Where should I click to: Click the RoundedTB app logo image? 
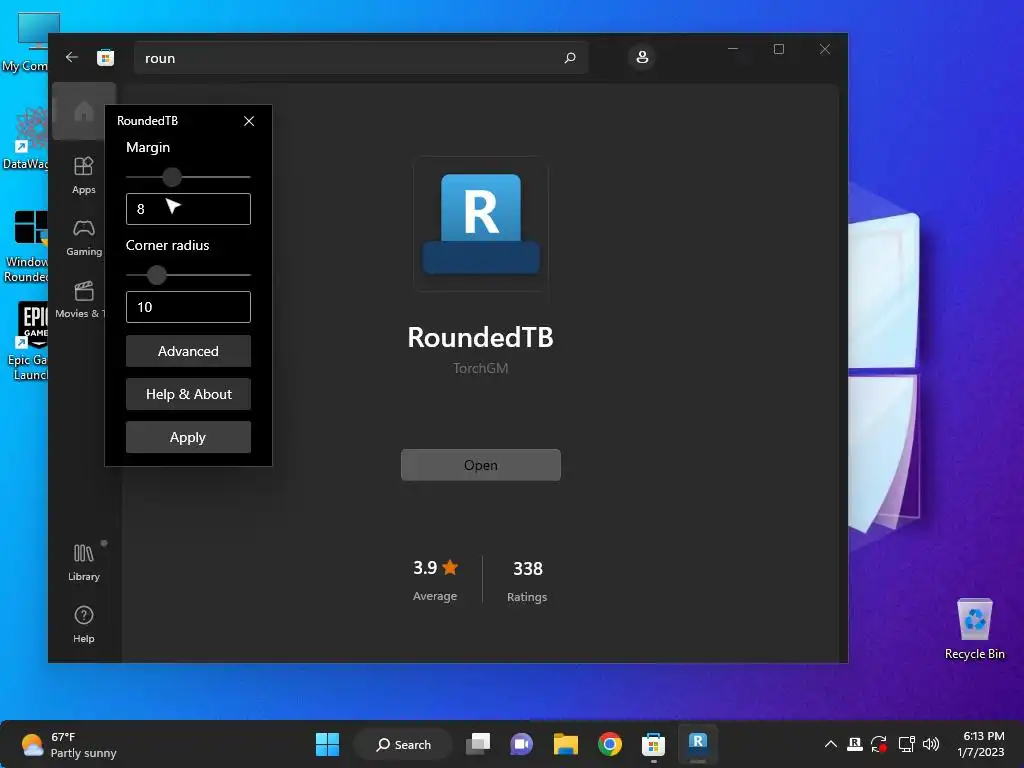point(481,224)
